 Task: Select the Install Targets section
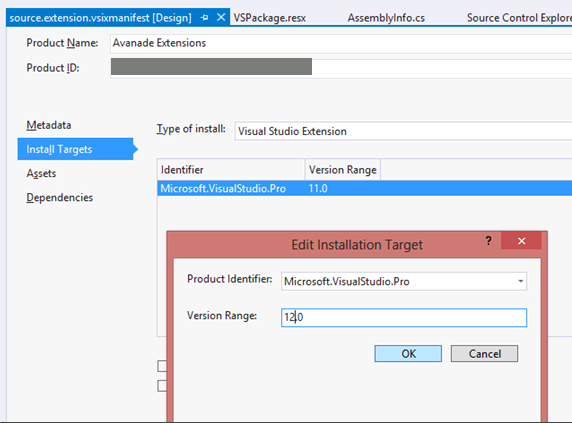[76, 149]
